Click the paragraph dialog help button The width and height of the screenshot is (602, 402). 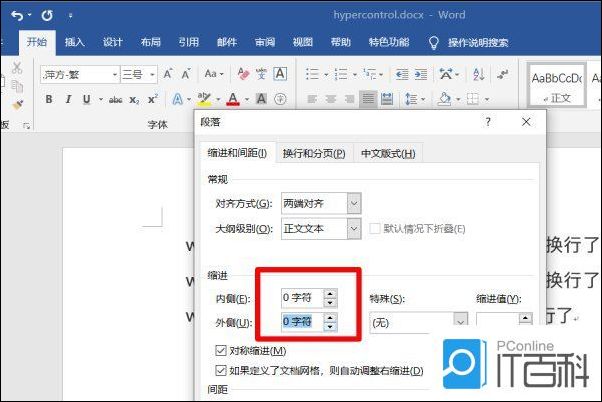(x=488, y=122)
